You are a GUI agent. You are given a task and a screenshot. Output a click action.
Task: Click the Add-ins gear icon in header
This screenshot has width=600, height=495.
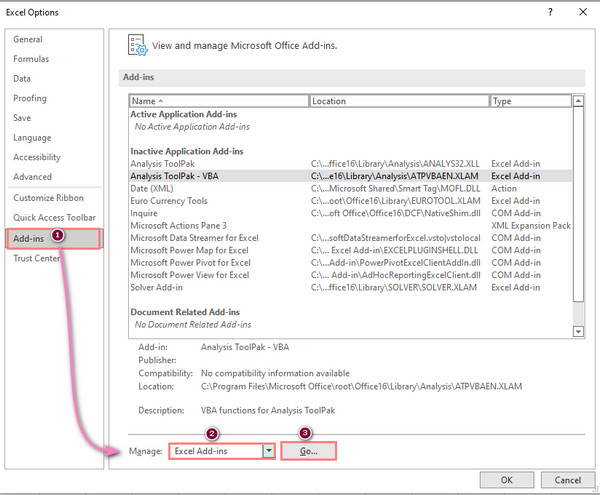137,46
